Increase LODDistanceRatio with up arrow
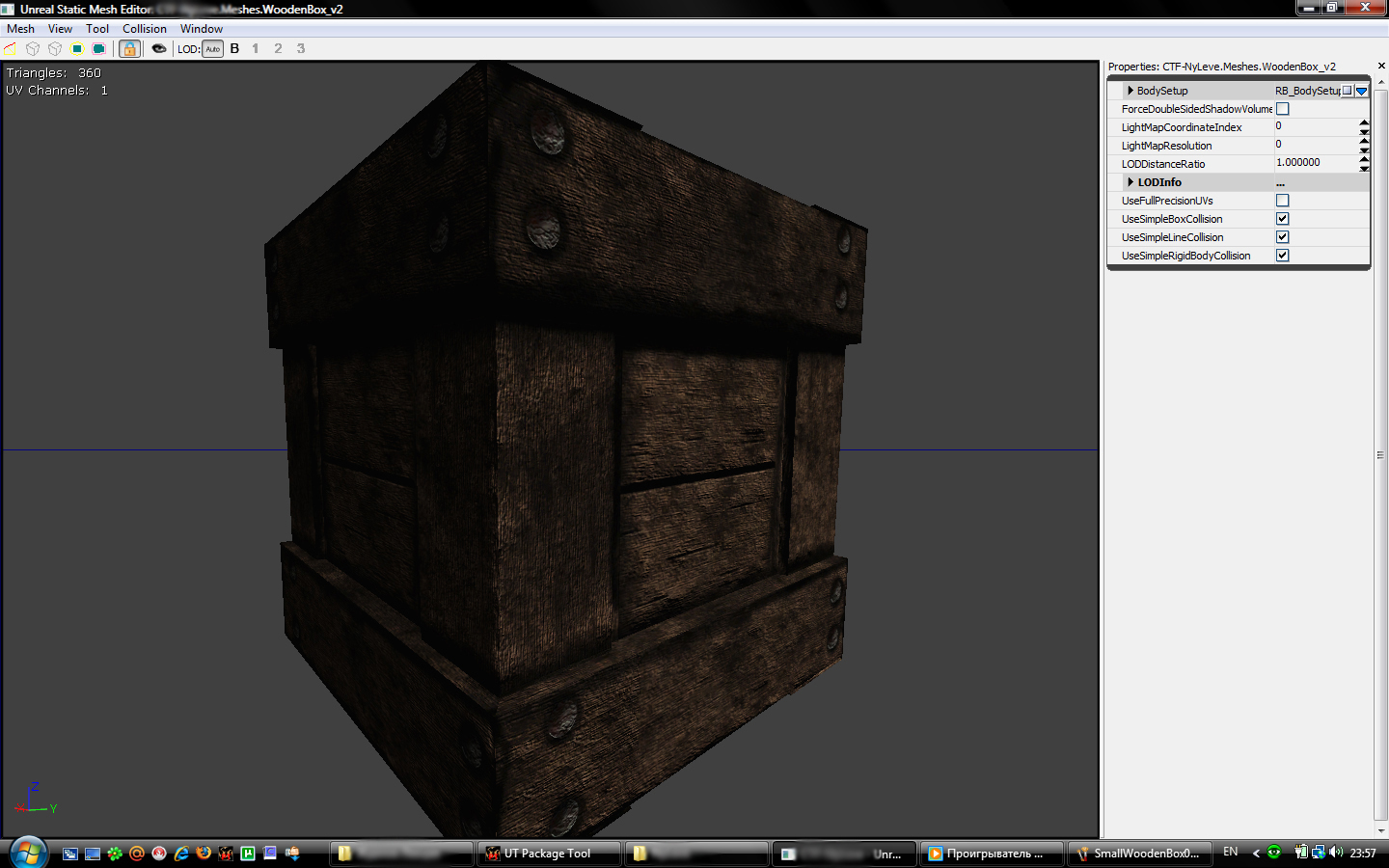Image resolution: width=1389 pixels, height=868 pixels. coord(1364,159)
